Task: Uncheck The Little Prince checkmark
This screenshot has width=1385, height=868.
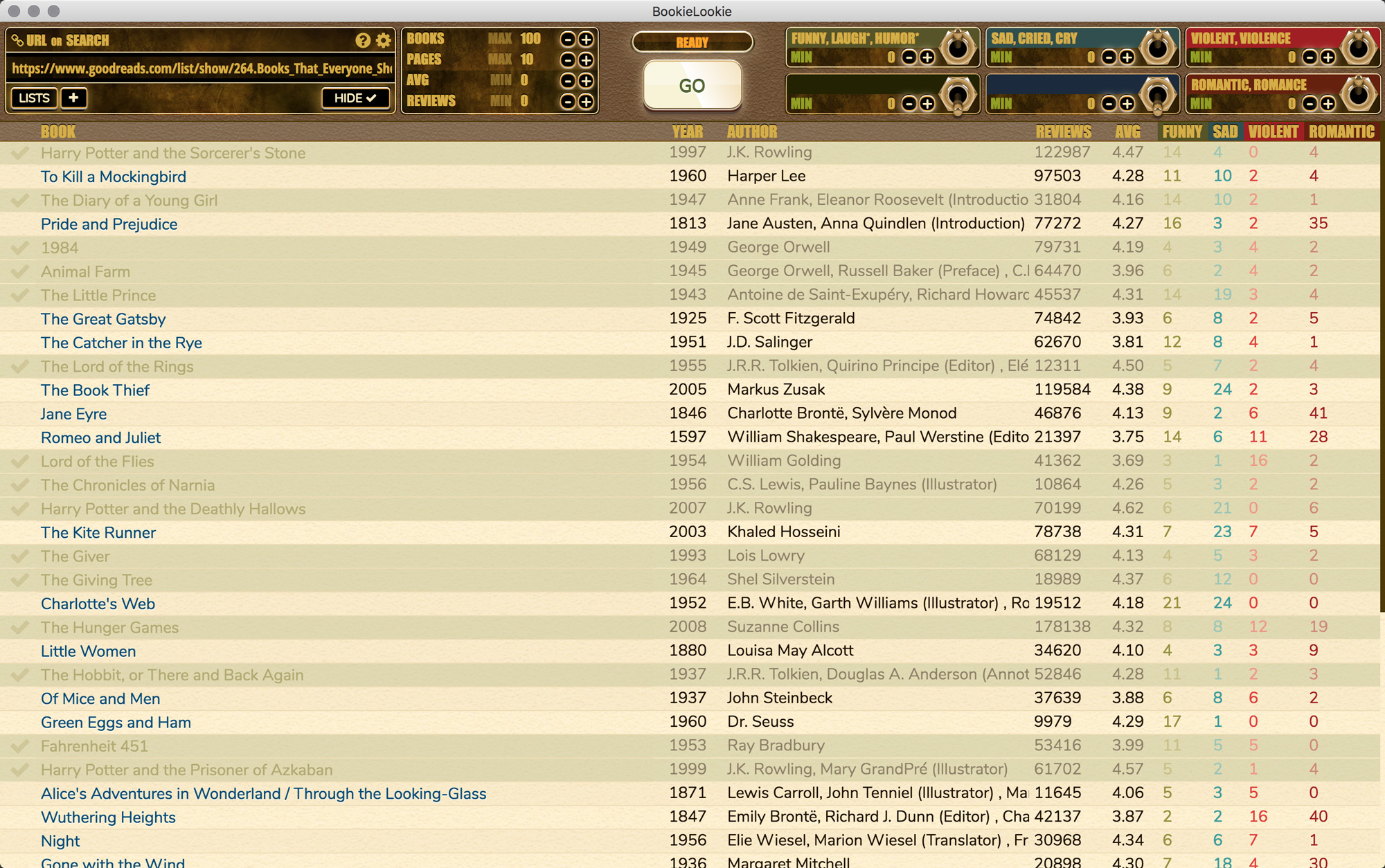Action: pyautogui.click(x=20, y=295)
